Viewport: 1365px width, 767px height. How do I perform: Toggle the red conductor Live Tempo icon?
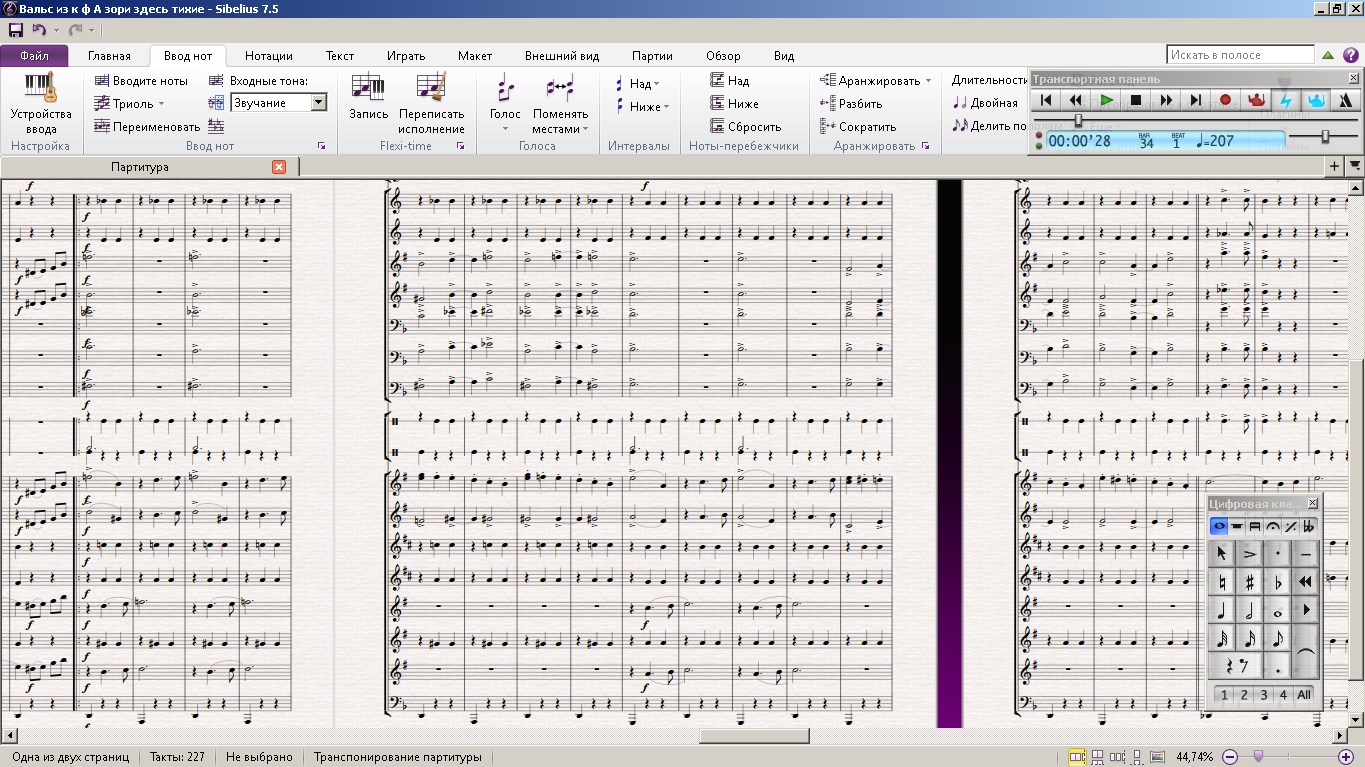(1256, 100)
